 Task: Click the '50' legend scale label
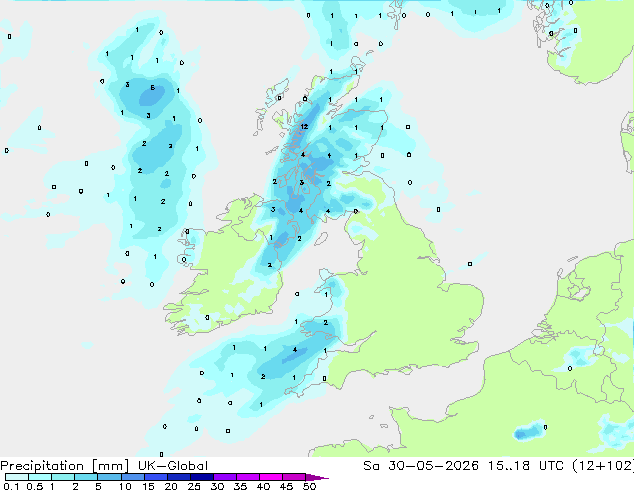(x=309, y=486)
